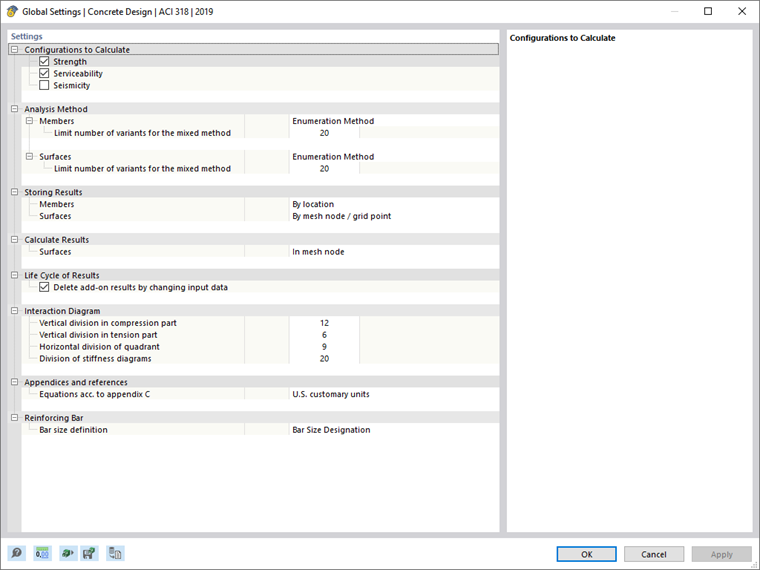Select Configurations to Calculate header row
Viewport: 760px width, 570px height.
tap(253, 49)
